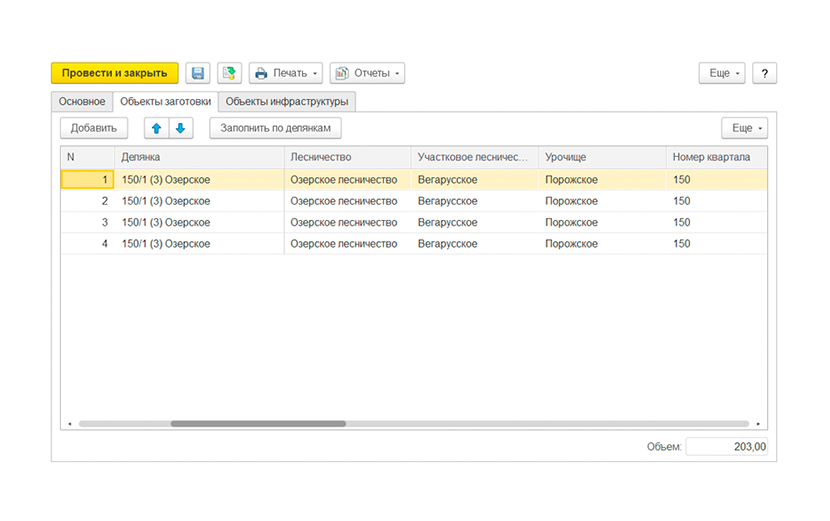
Task: Click the save diskette icon
Action: pyautogui.click(x=198, y=73)
